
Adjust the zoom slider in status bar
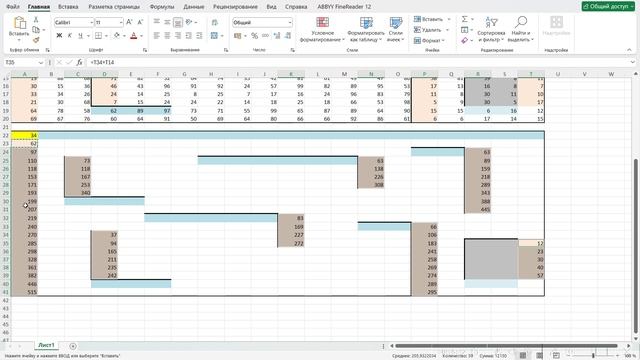(x=593, y=356)
